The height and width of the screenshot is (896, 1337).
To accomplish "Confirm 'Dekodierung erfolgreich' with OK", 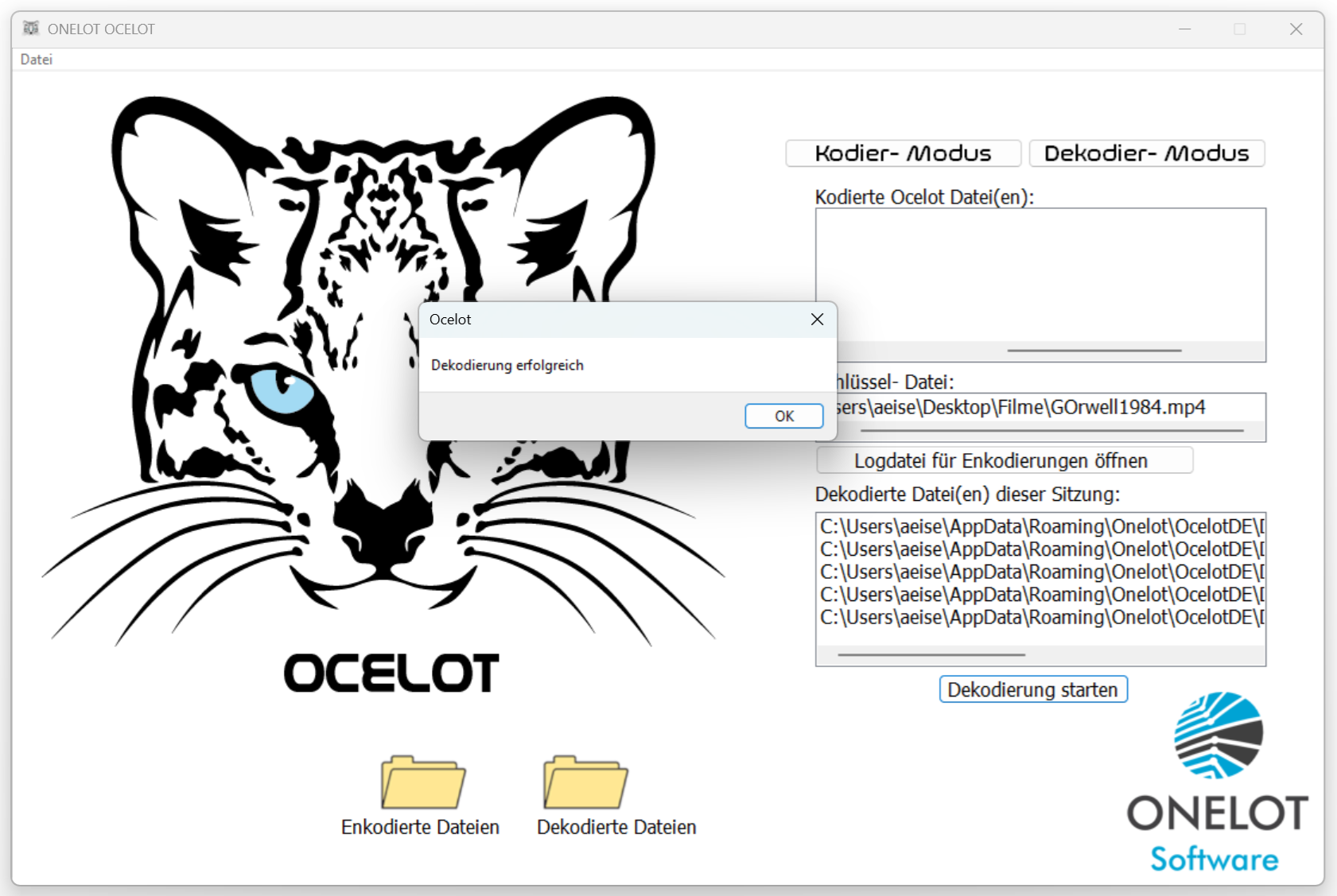I will pos(783,416).
